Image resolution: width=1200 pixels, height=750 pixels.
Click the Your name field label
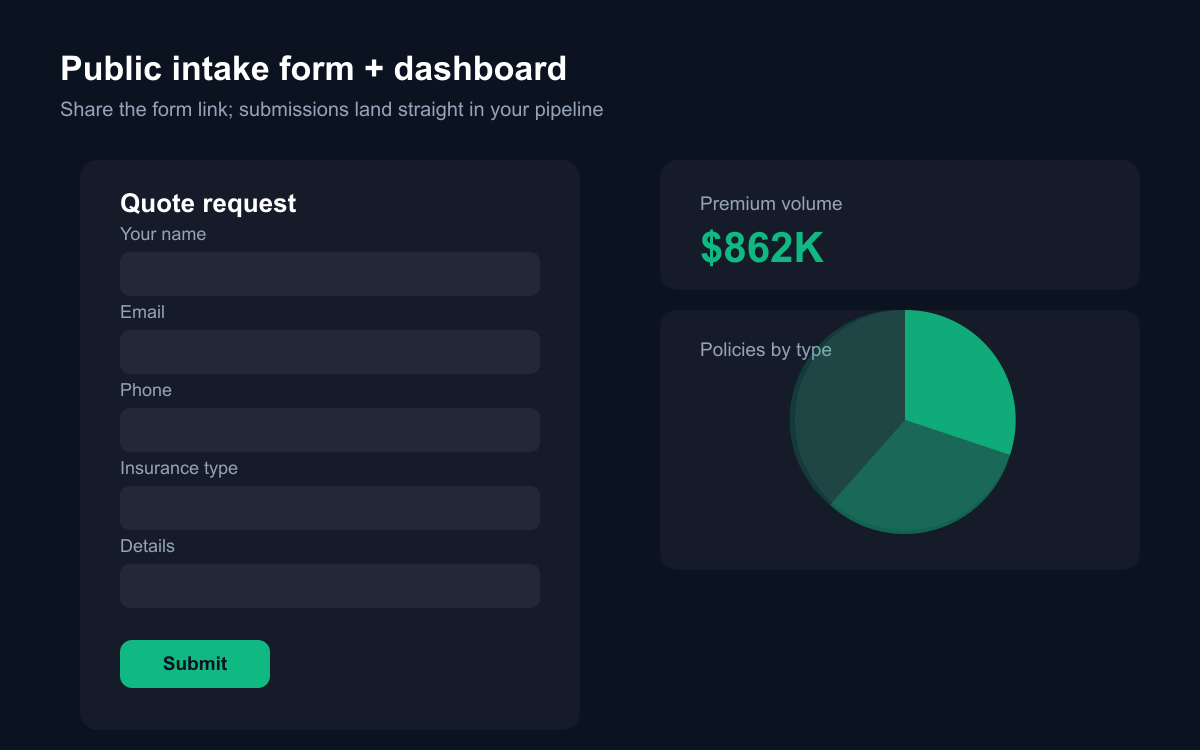coord(163,234)
